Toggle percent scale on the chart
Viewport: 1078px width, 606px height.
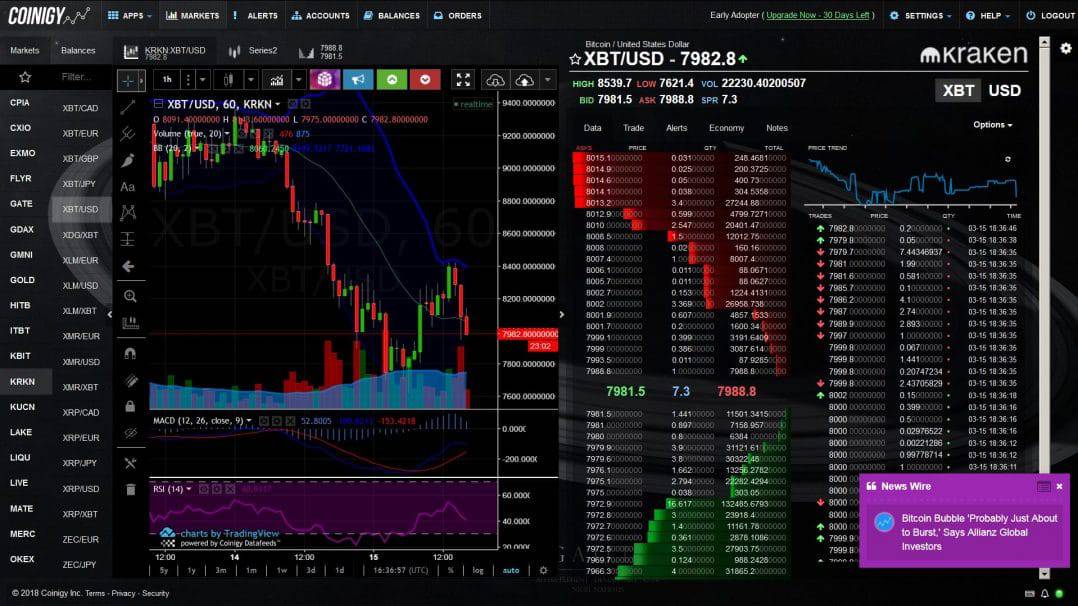(x=451, y=570)
